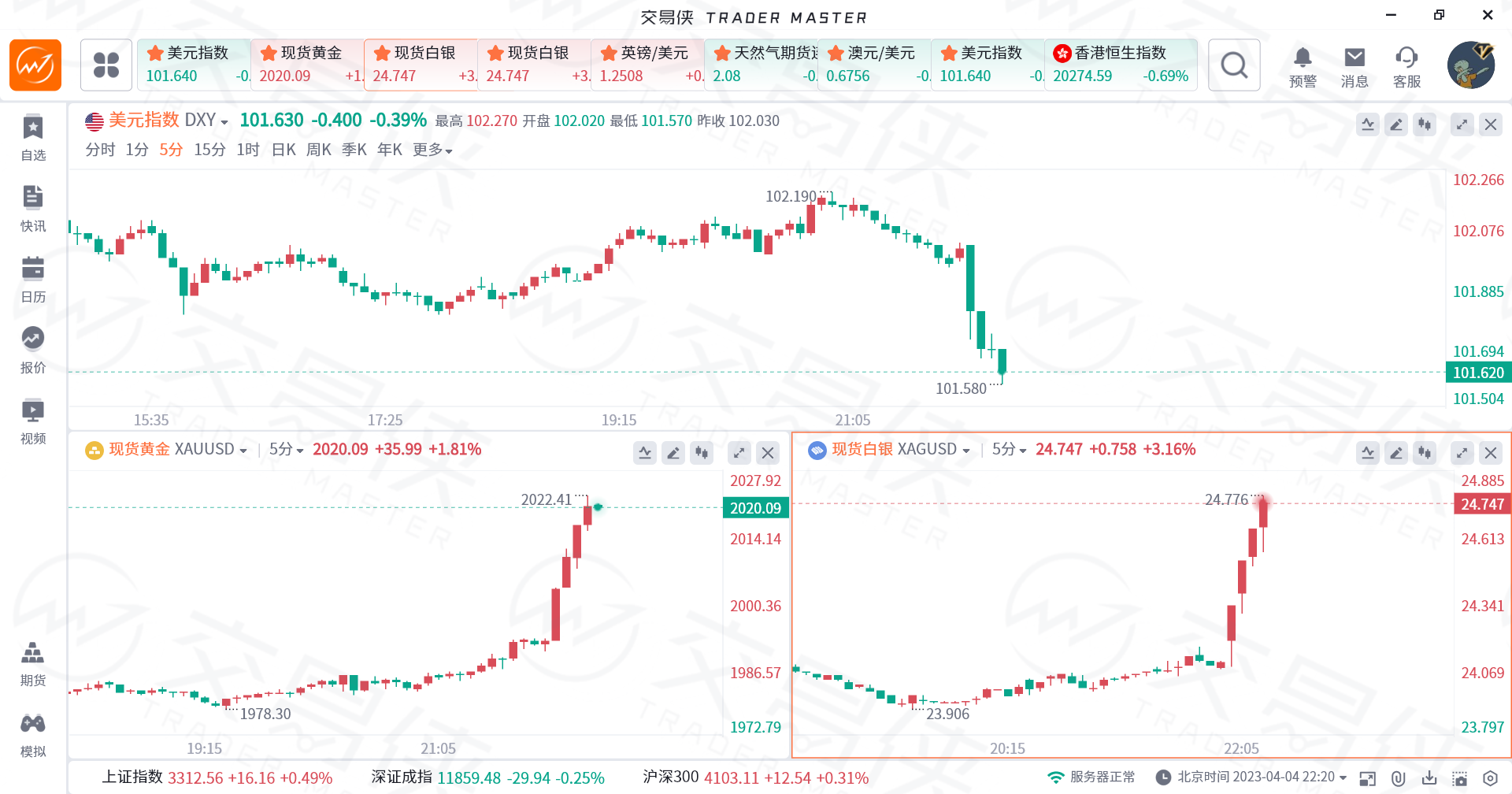Select drawing pencil tool on XAGUSD chart
Viewport: 1512px width, 794px height.
(x=1396, y=453)
